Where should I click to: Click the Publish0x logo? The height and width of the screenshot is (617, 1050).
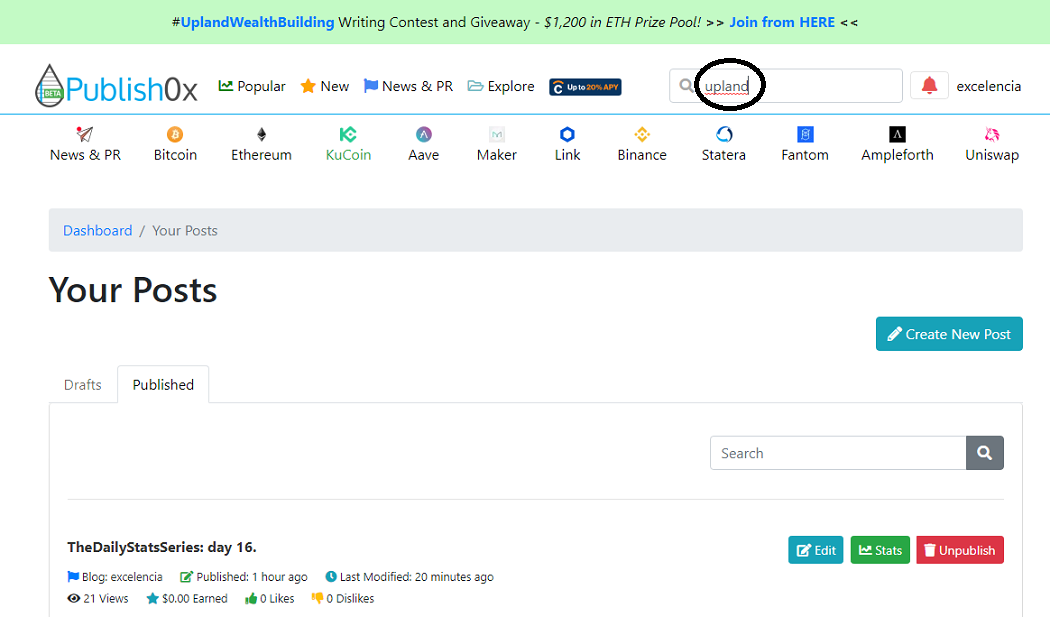[117, 86]
